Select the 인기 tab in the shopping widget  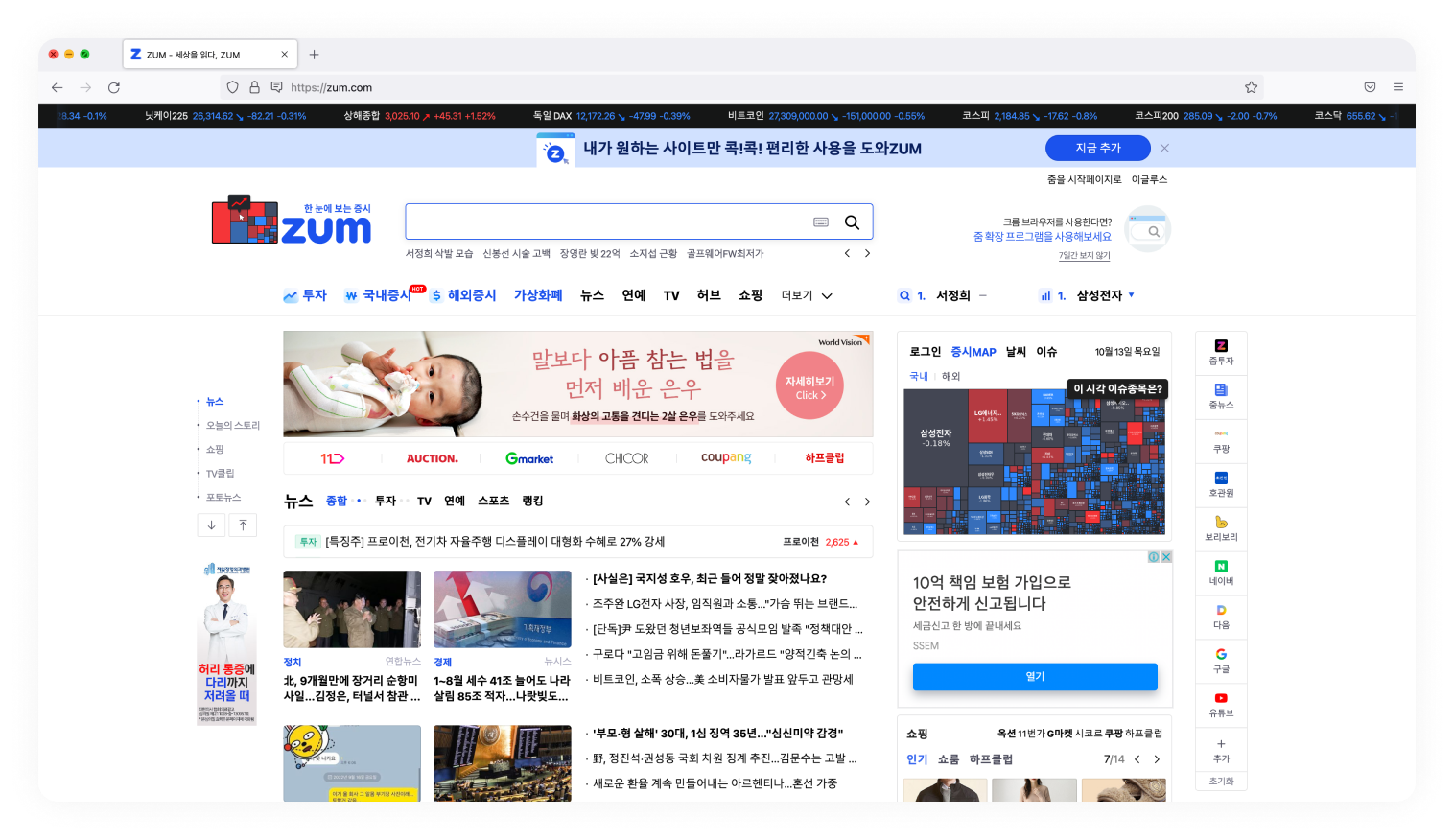(x=916, y=758)
